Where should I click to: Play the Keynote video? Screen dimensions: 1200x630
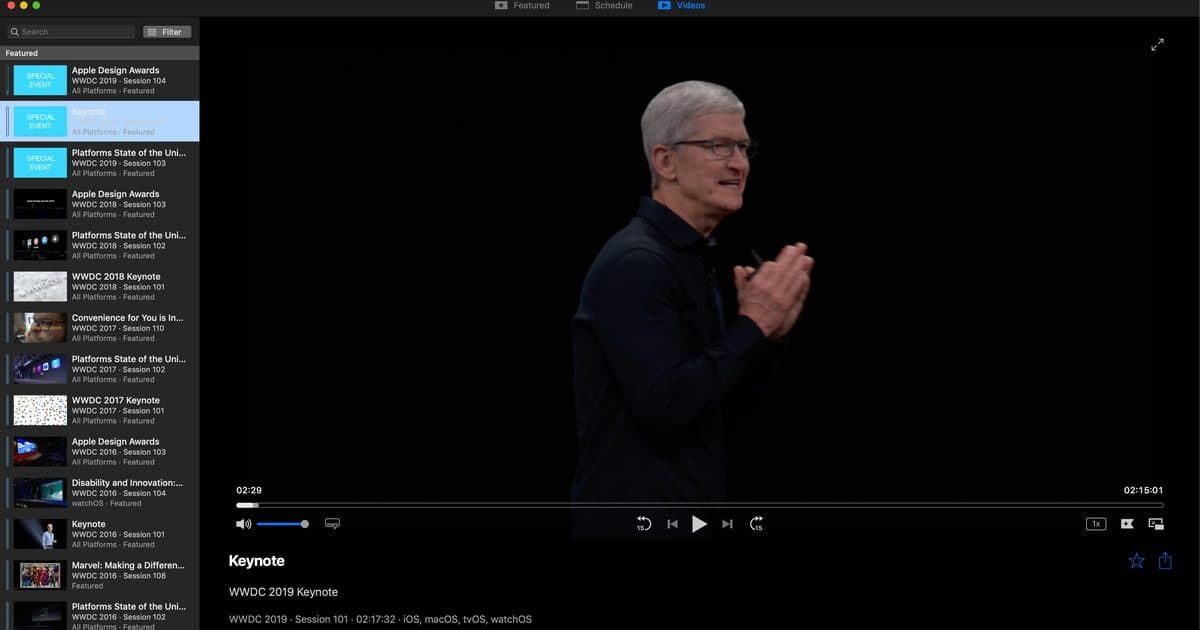(699, 523)
